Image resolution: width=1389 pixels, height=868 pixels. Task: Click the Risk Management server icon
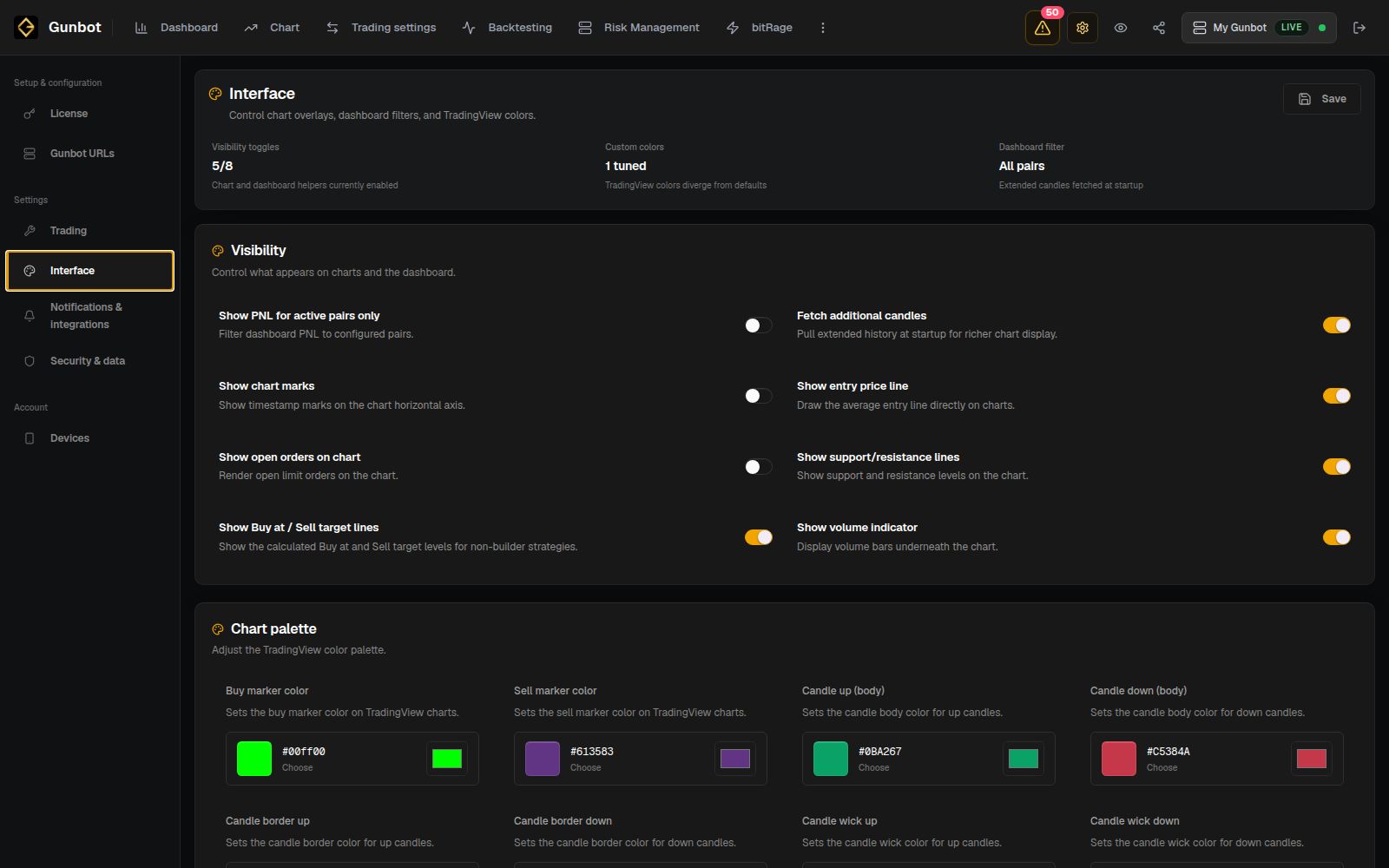coord(585,28)
